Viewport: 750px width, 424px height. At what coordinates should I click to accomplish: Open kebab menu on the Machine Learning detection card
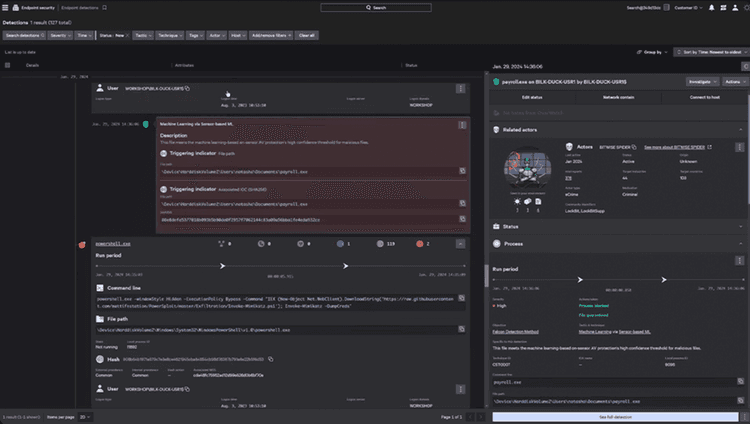[x=462, y=125]
